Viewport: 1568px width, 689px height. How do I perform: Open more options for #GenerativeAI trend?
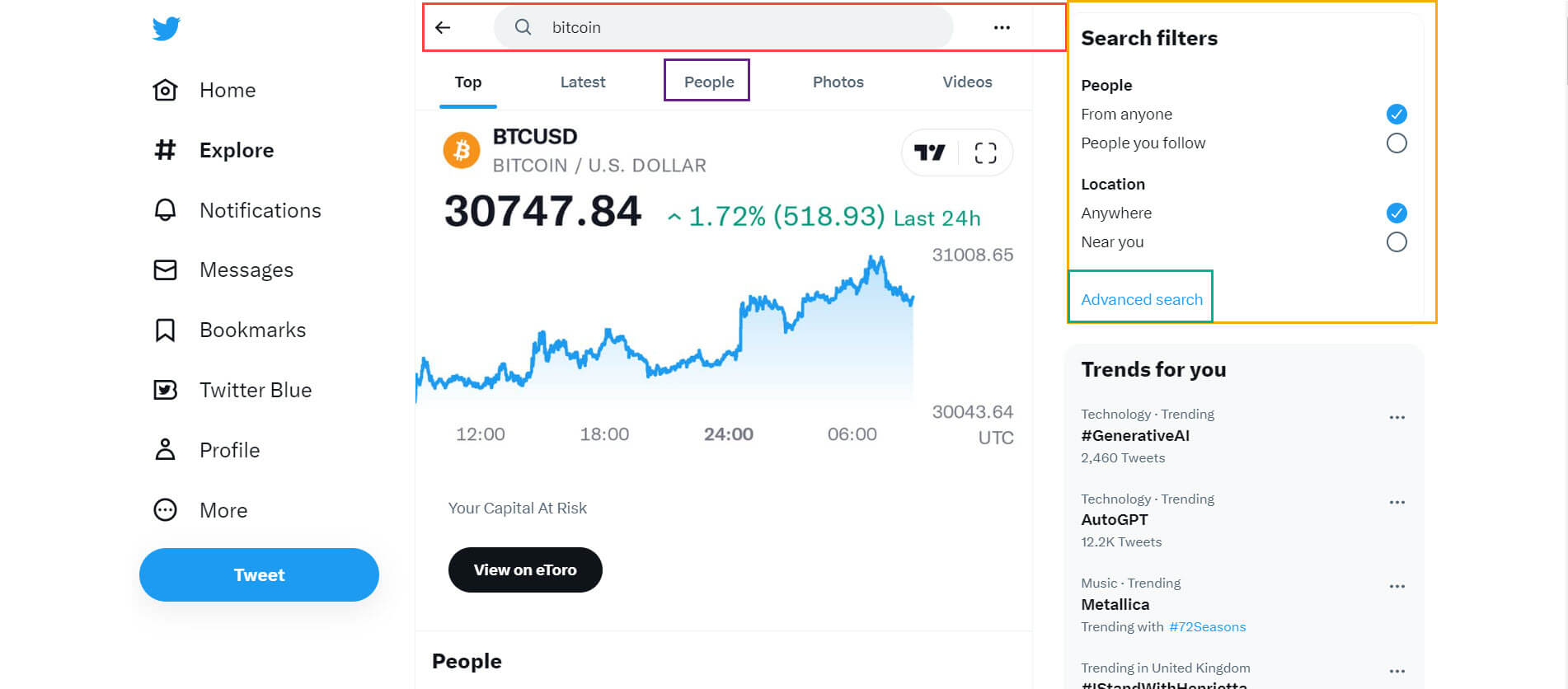pyautogui.click(x=1397, y=417)
